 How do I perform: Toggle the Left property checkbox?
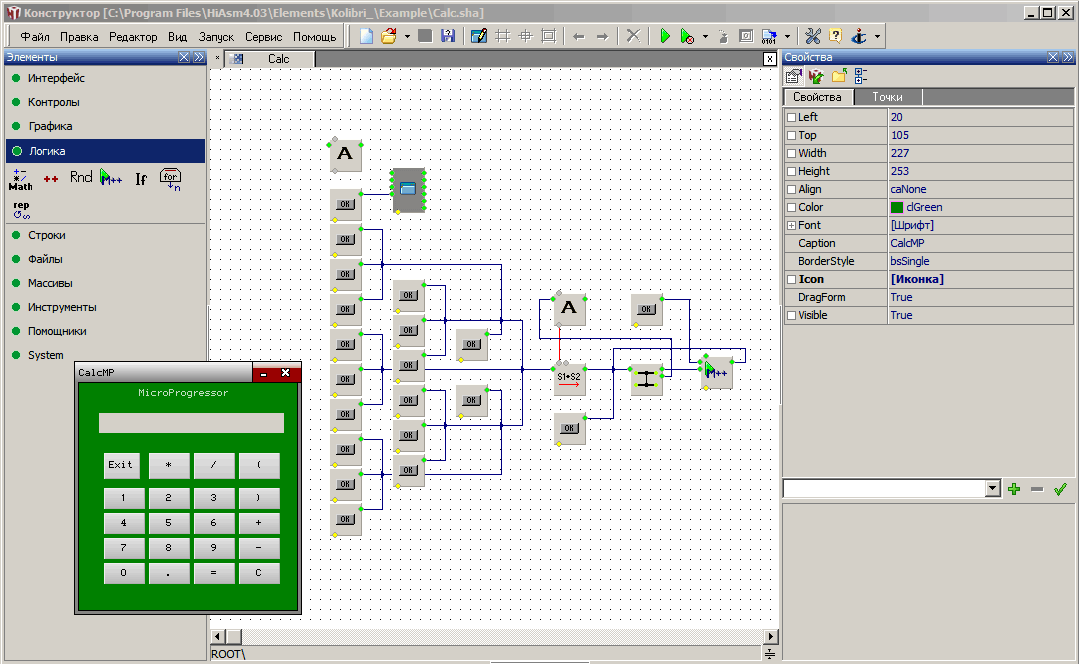point(792,118)
